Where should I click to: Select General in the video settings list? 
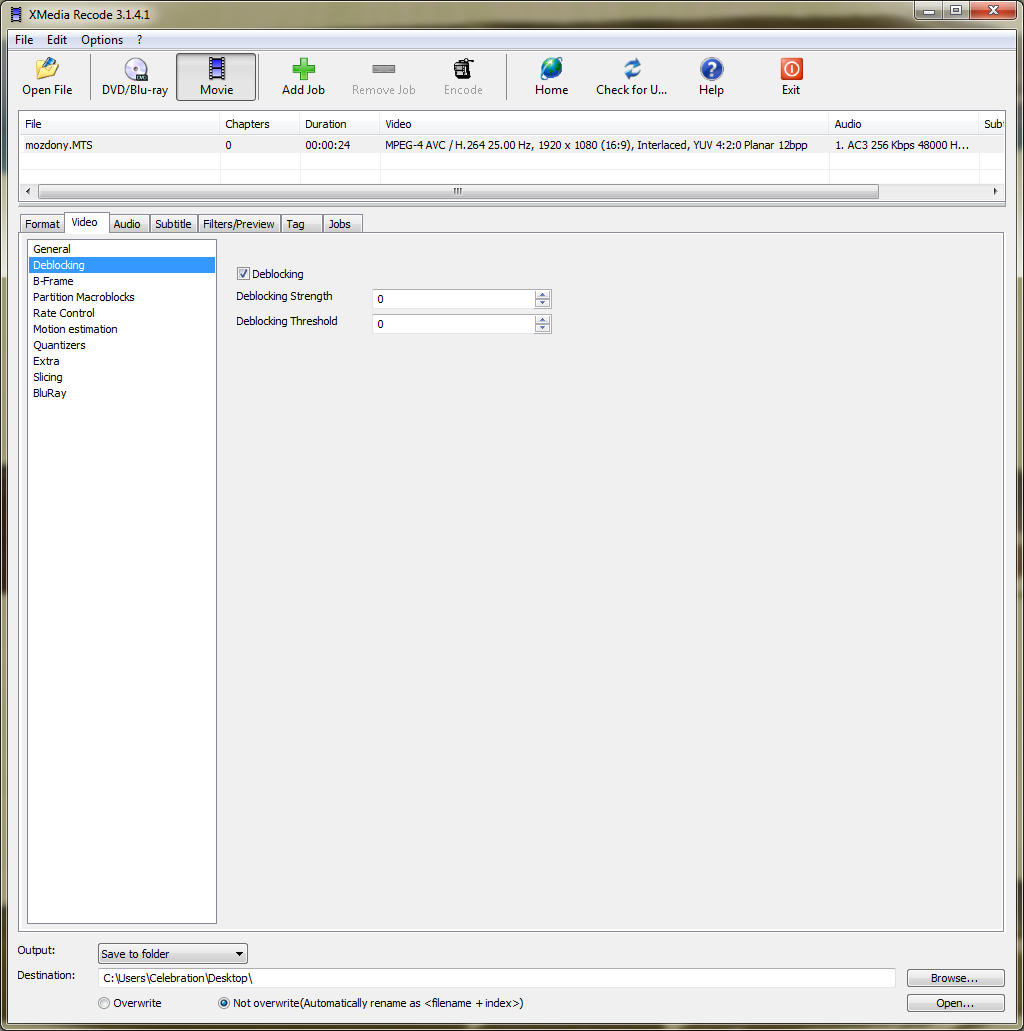coord(122,249)
